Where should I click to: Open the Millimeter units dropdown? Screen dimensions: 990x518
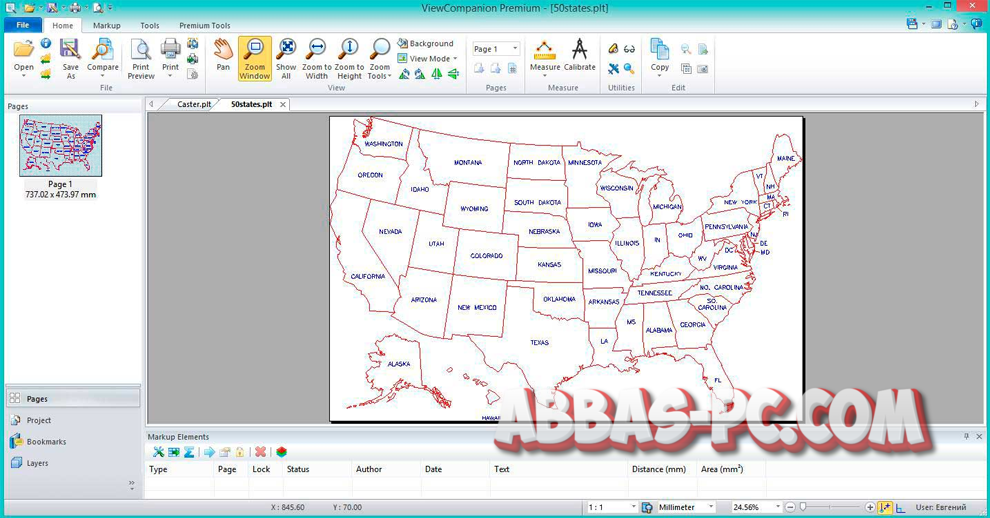[x=686, y=508]
